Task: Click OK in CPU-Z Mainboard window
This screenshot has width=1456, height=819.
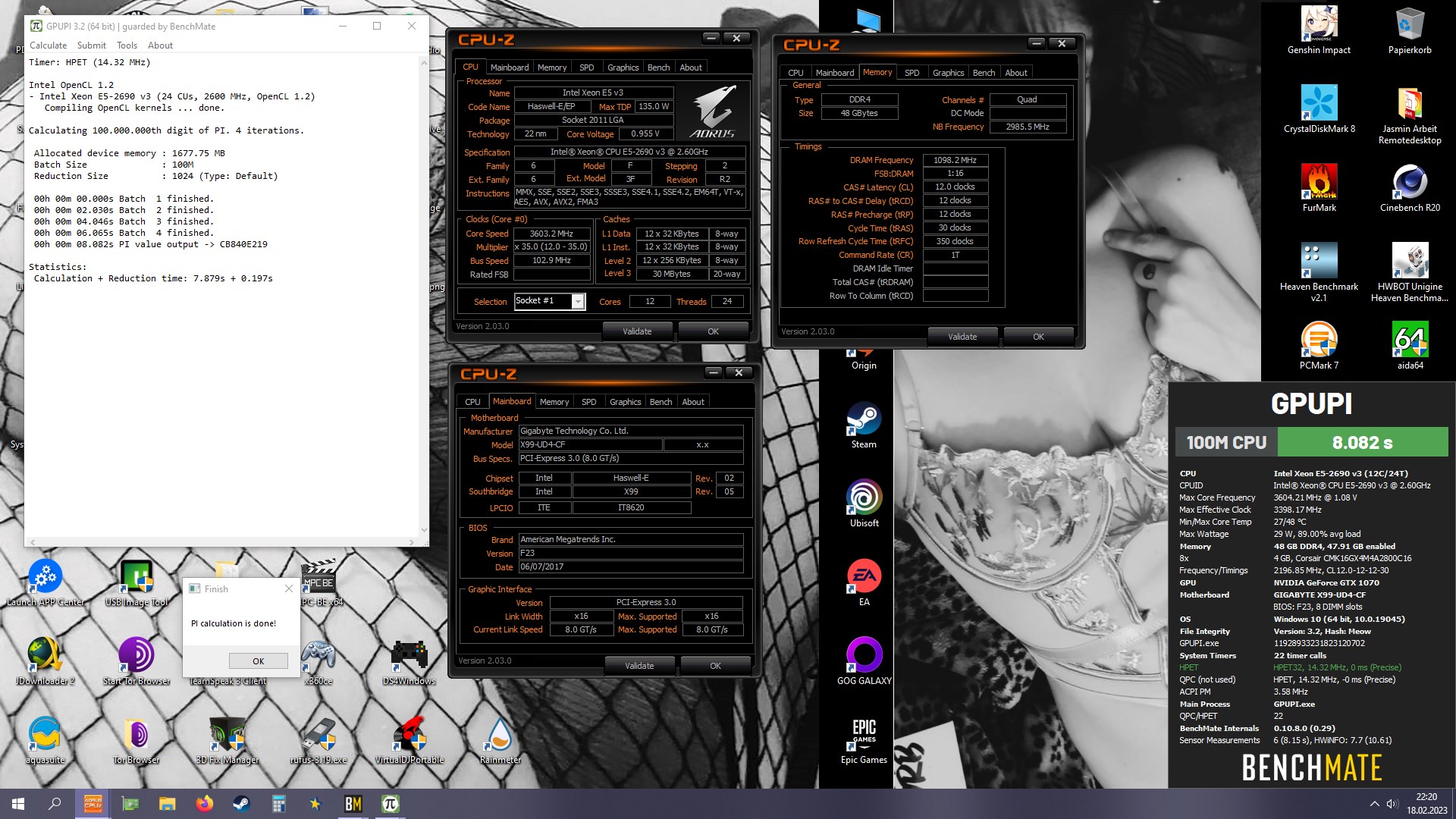Action: (715, 666)
